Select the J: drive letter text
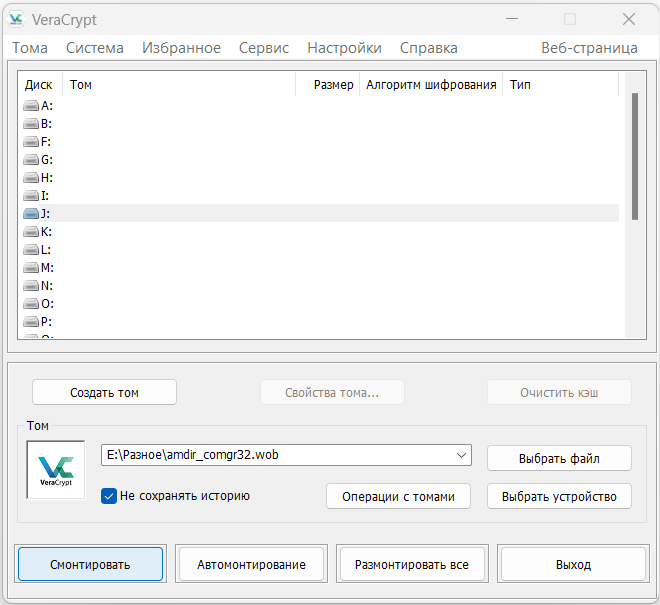 45,214
